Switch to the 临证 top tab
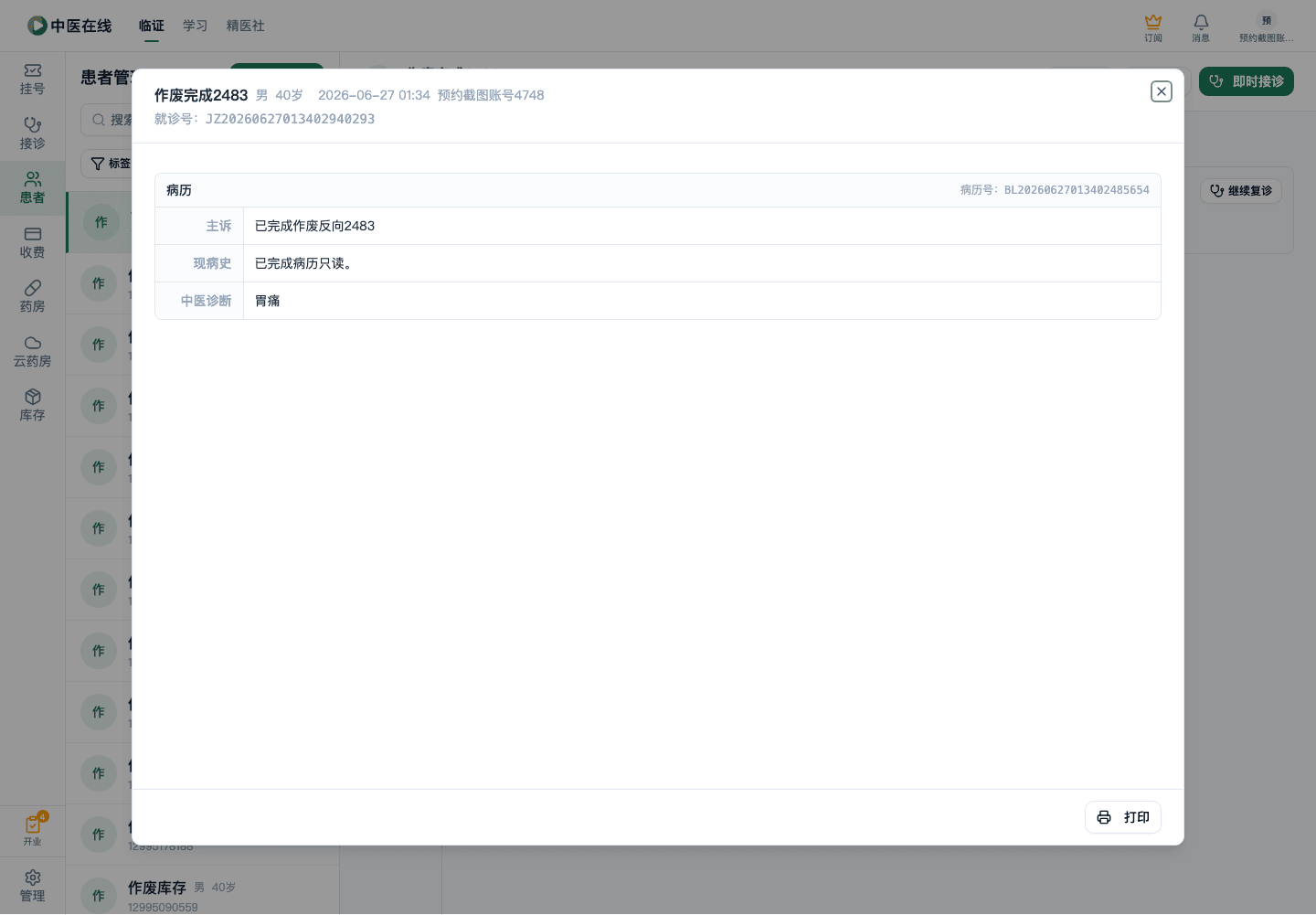This screenshot has height=915, width=1316. [x=152, y=26]
